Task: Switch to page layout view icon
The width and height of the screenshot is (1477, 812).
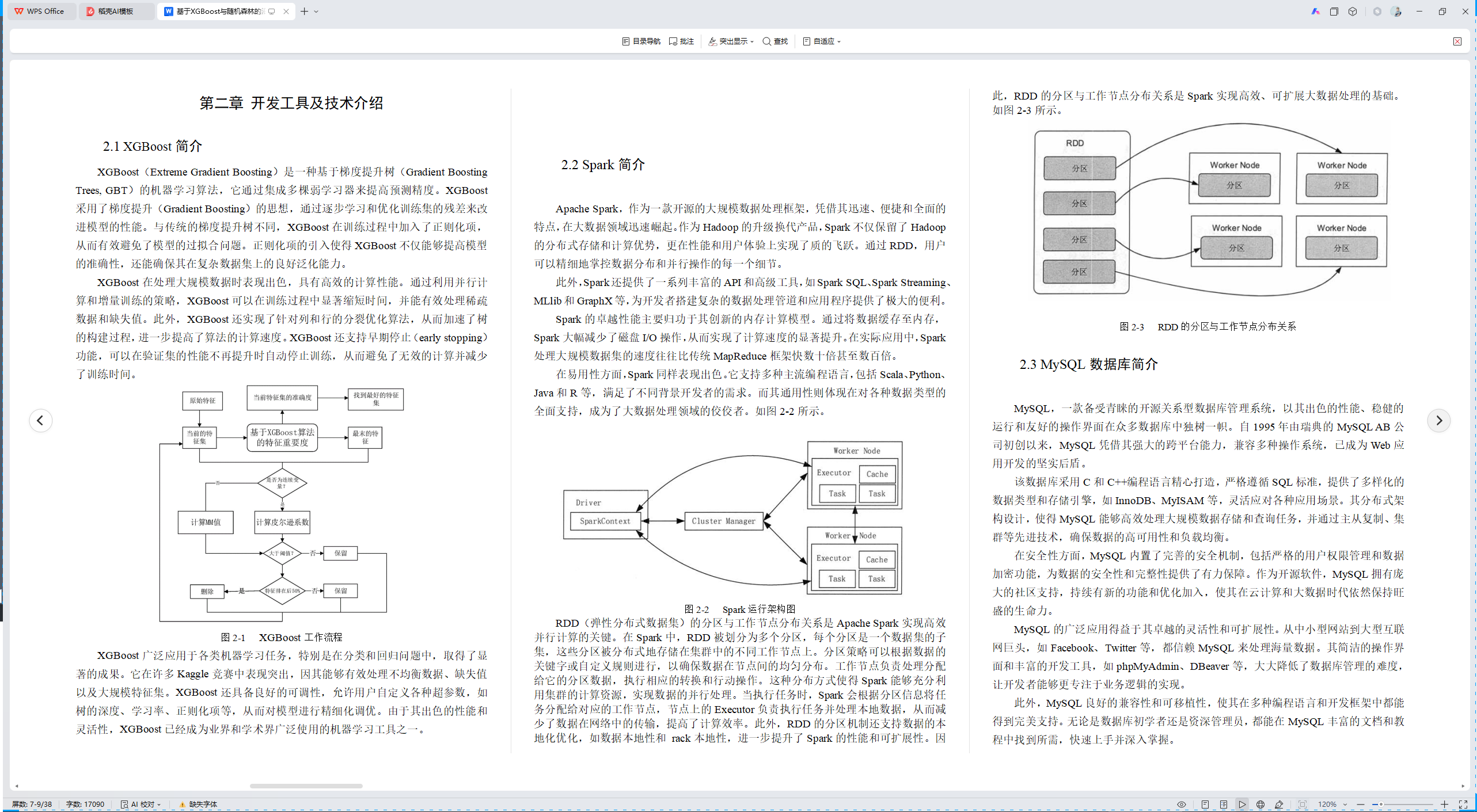Action: (x=1205, y=805)
